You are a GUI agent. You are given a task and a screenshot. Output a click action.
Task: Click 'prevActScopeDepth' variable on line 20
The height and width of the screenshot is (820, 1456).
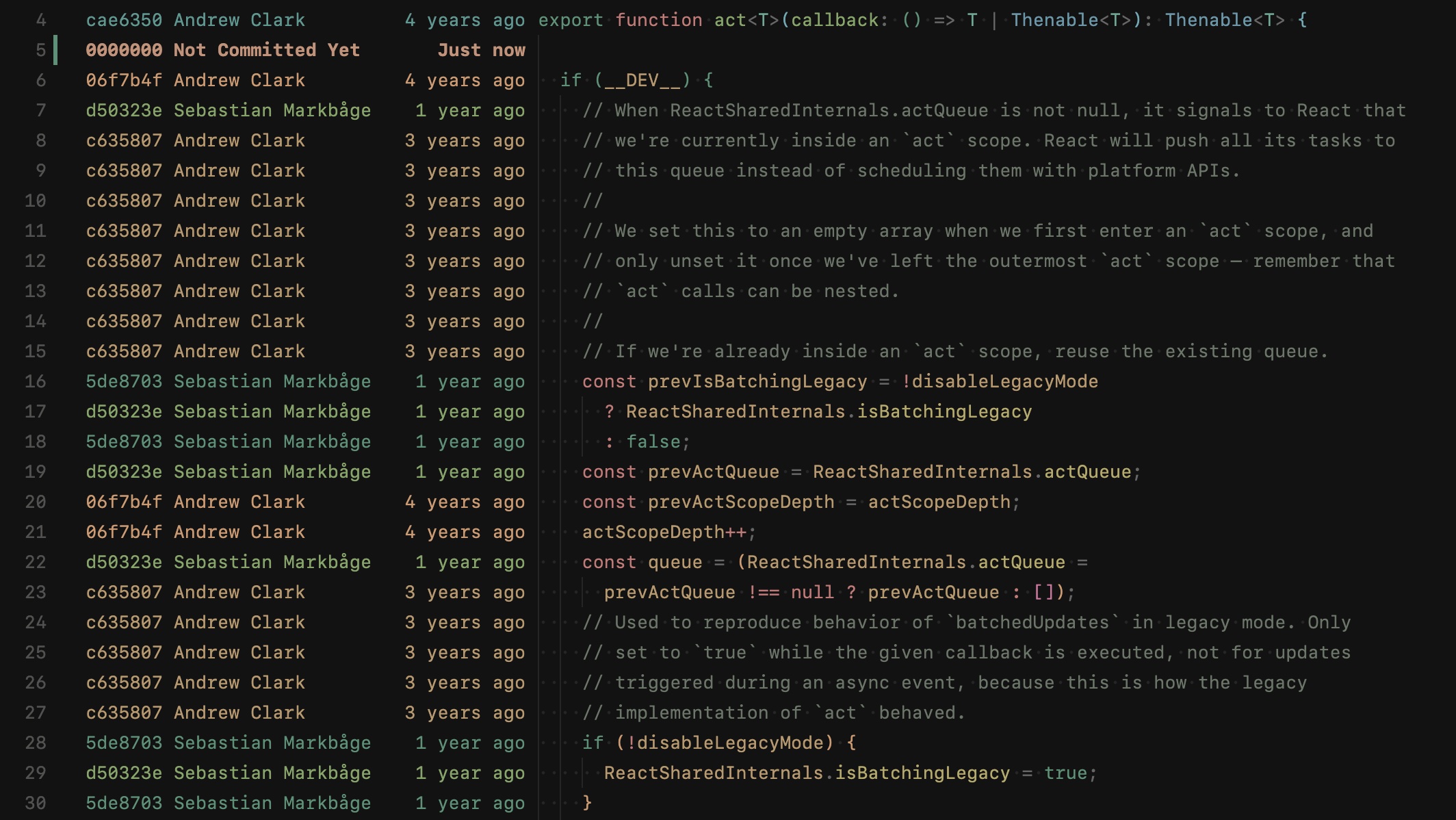(741, 502)
